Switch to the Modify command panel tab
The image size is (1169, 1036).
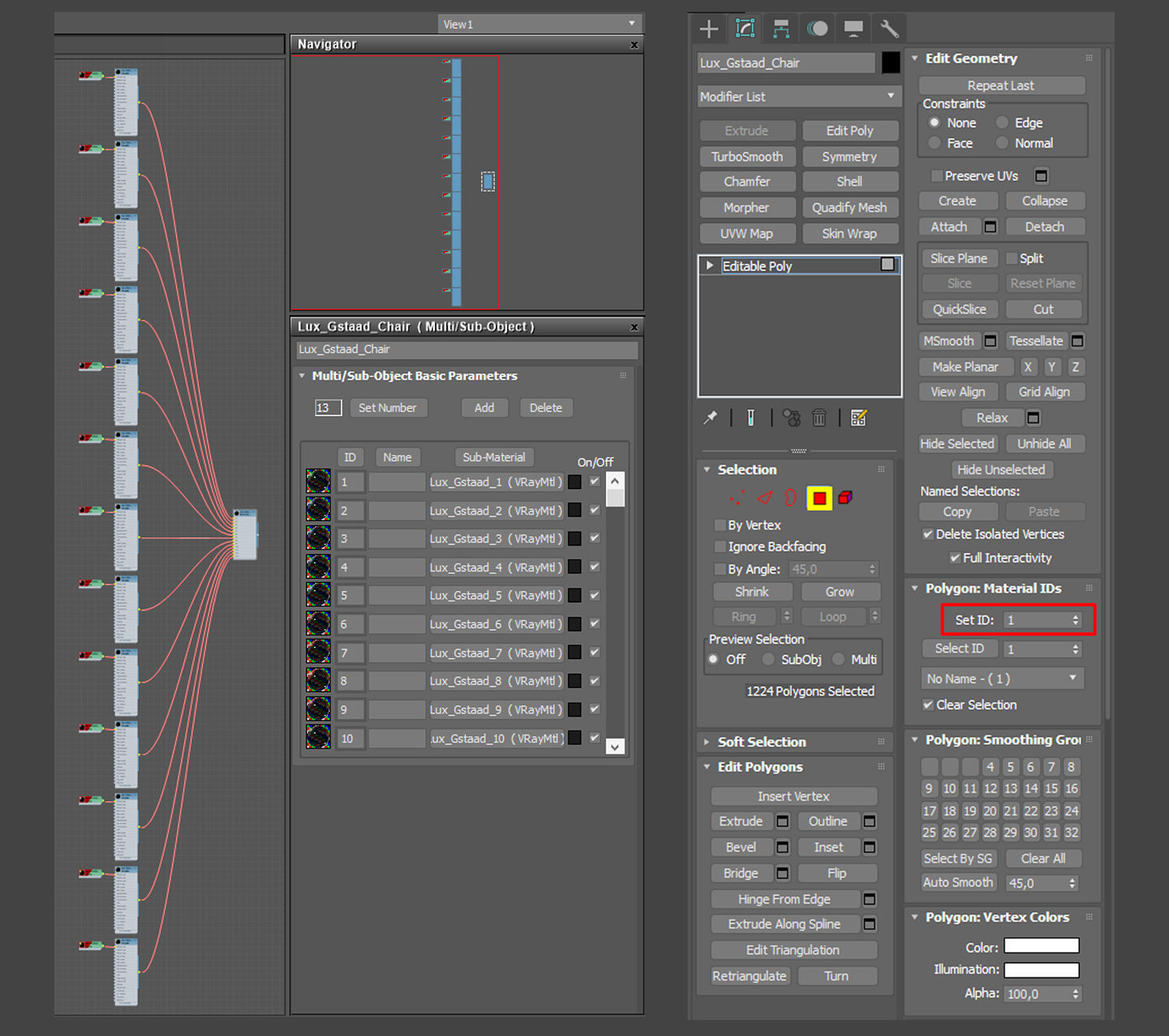[745, 30]
